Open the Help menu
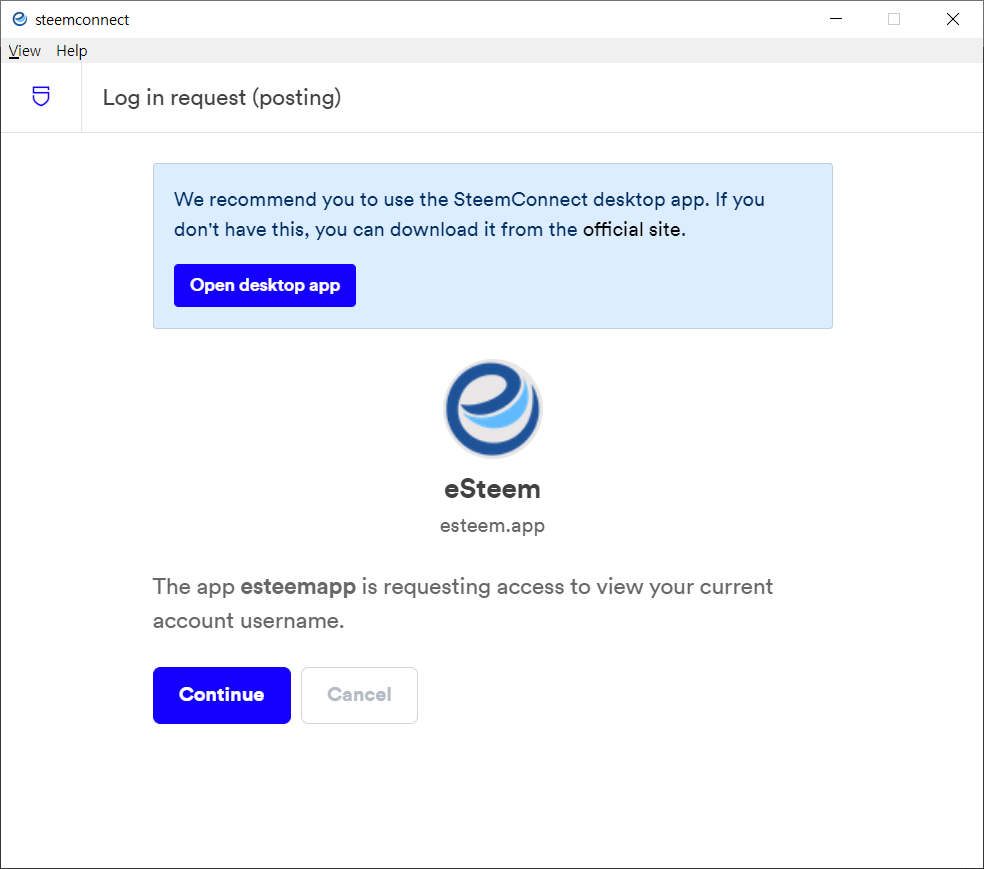 point(72,51)
